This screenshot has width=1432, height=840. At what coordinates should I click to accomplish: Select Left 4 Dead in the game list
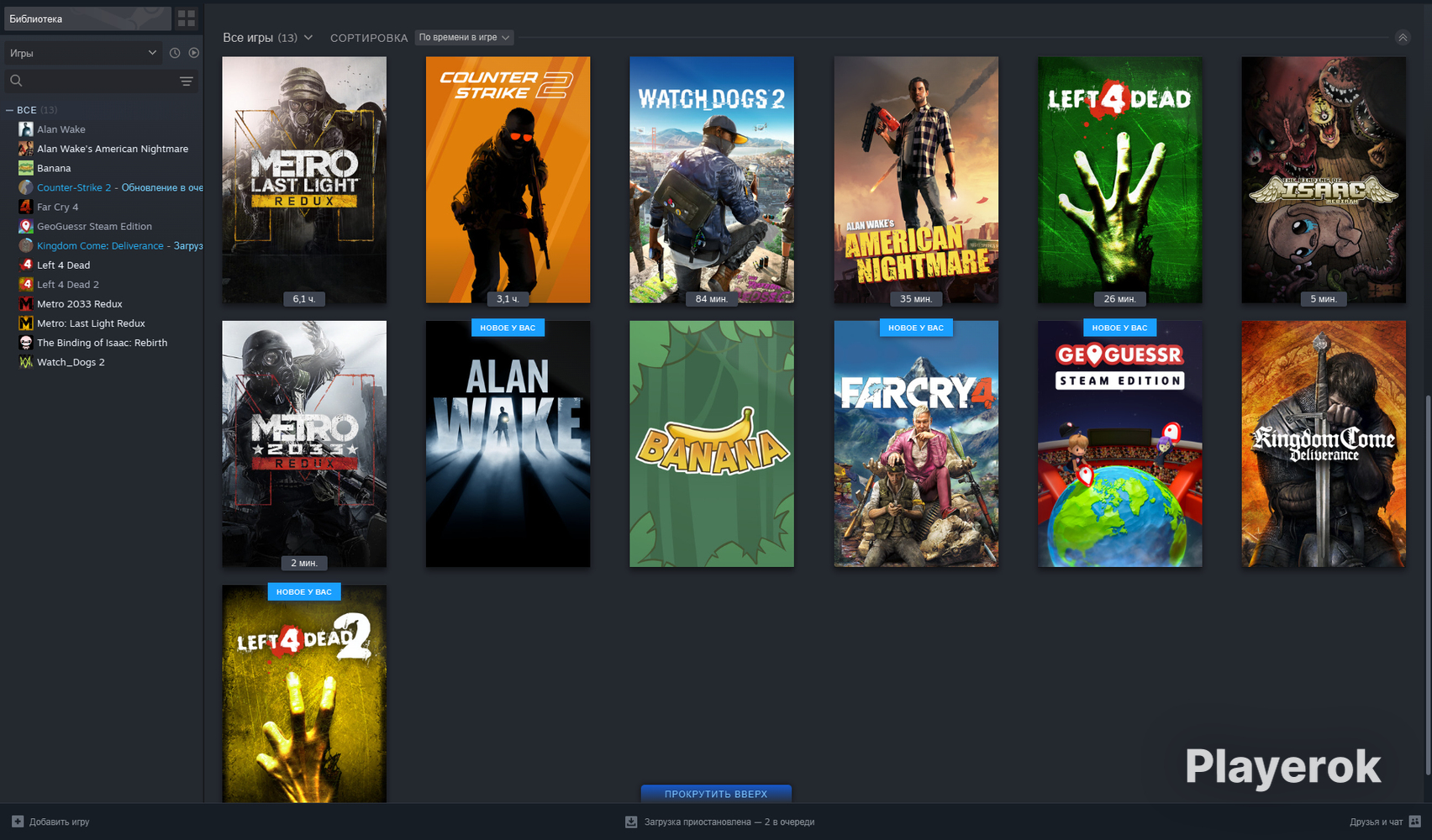(x=63, y=265)
